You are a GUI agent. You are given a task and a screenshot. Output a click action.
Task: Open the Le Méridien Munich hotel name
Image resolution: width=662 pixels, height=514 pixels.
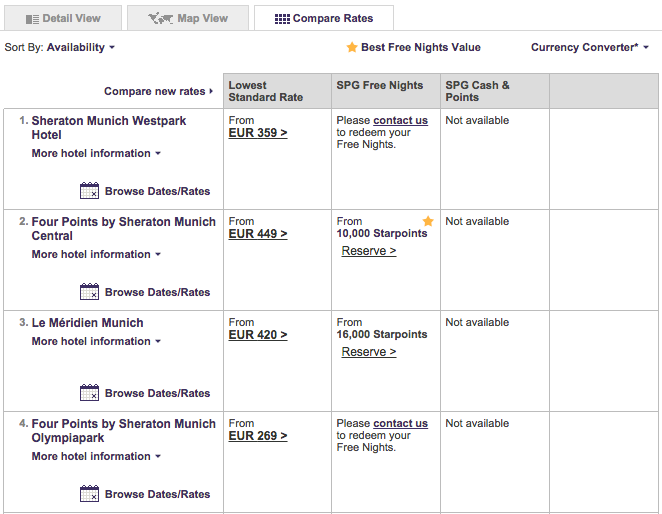point(87,323)
